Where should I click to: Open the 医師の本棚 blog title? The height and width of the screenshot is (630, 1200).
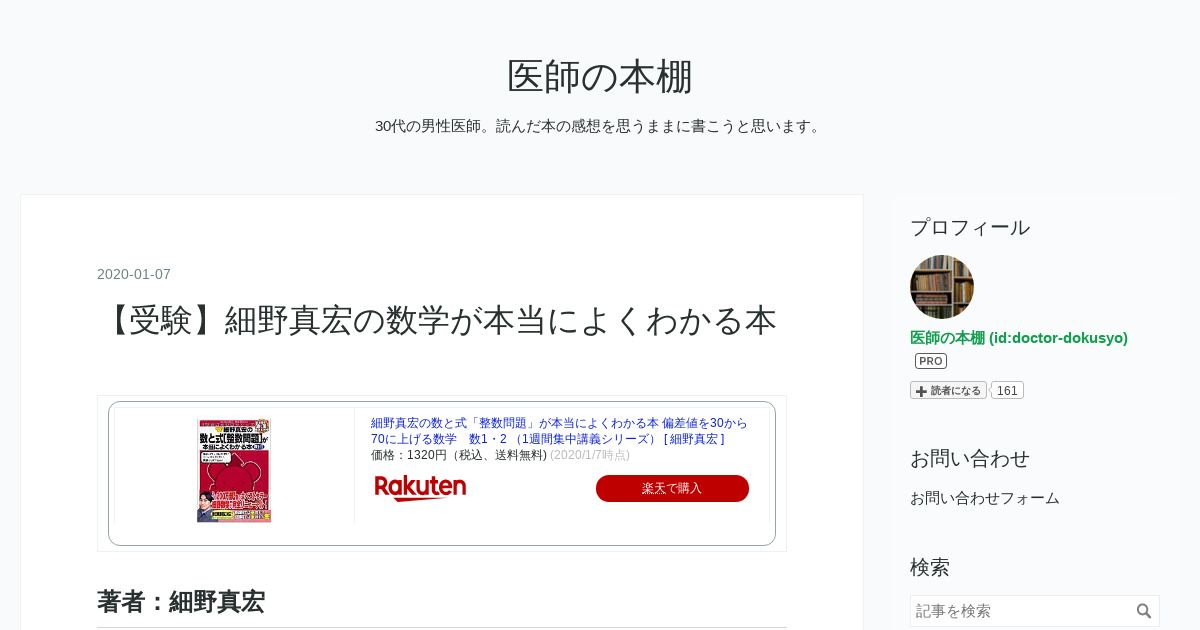[600, 76]
